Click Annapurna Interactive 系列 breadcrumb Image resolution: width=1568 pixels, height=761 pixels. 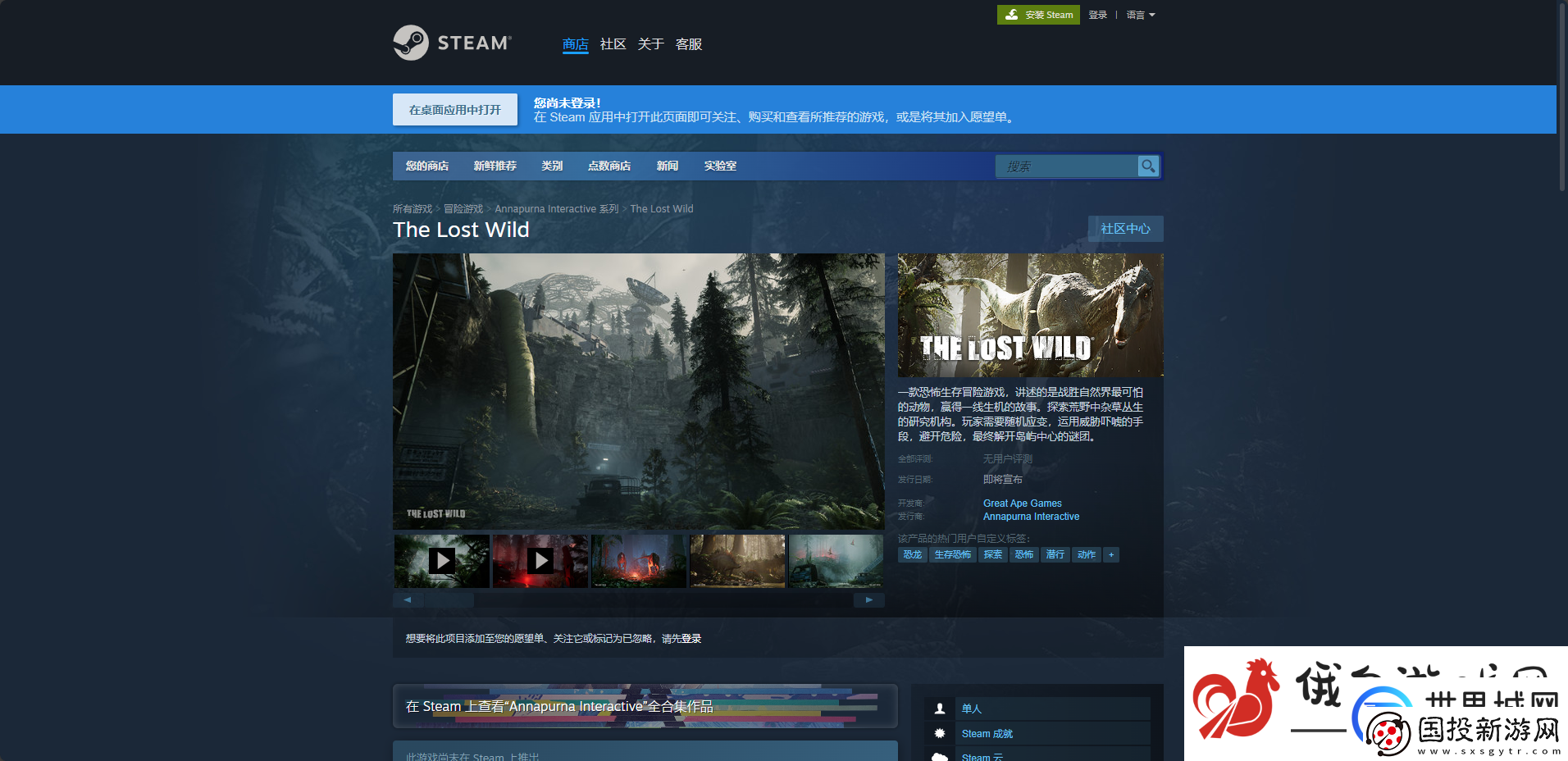(x=557, y=209)
